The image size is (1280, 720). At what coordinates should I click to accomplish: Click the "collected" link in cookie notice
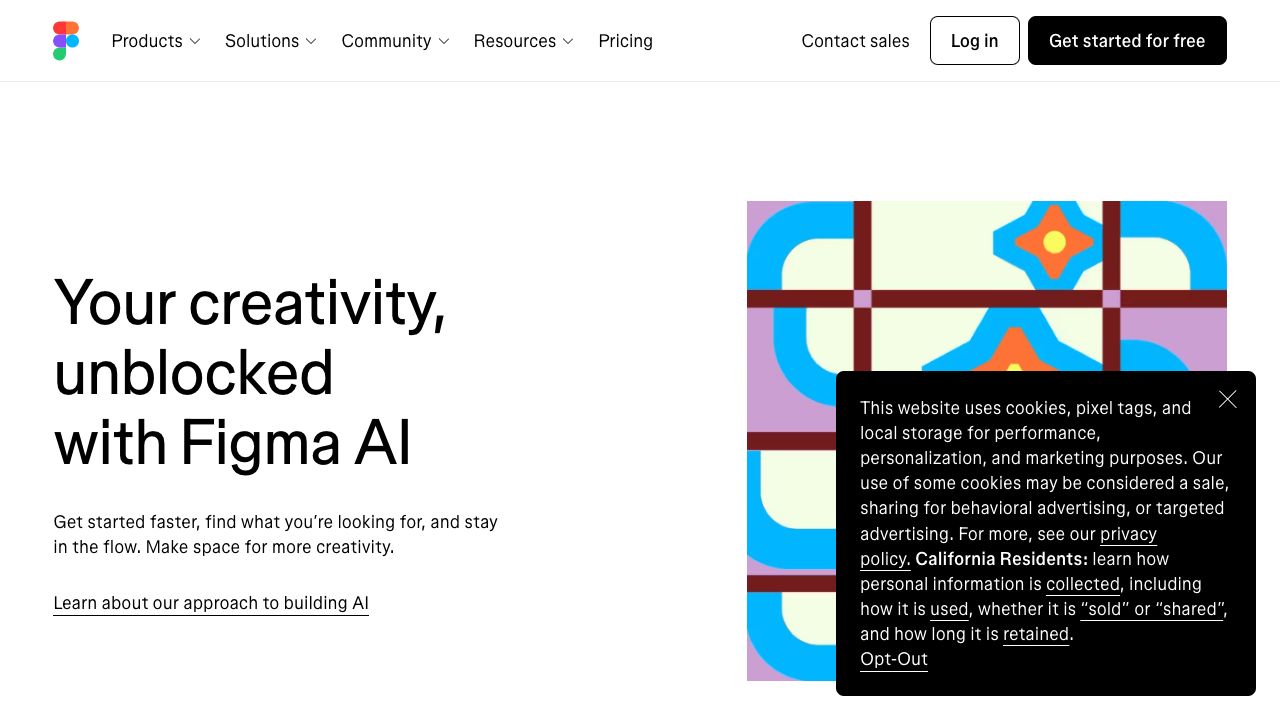click(1083, 584)
